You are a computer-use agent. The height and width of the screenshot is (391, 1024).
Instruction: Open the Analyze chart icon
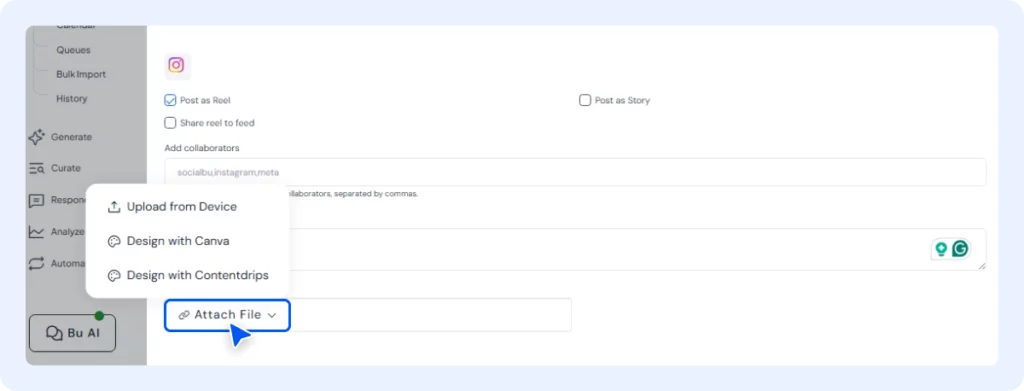coord(37,232)
